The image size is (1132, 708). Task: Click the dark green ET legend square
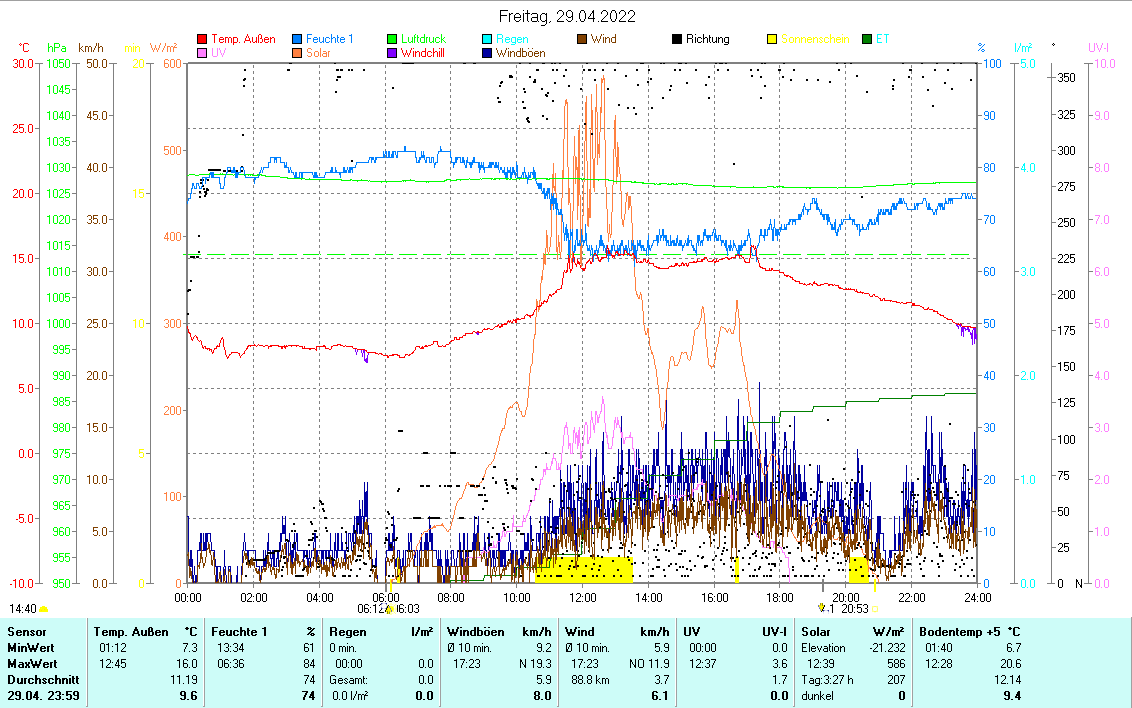[x=867, y=40]
